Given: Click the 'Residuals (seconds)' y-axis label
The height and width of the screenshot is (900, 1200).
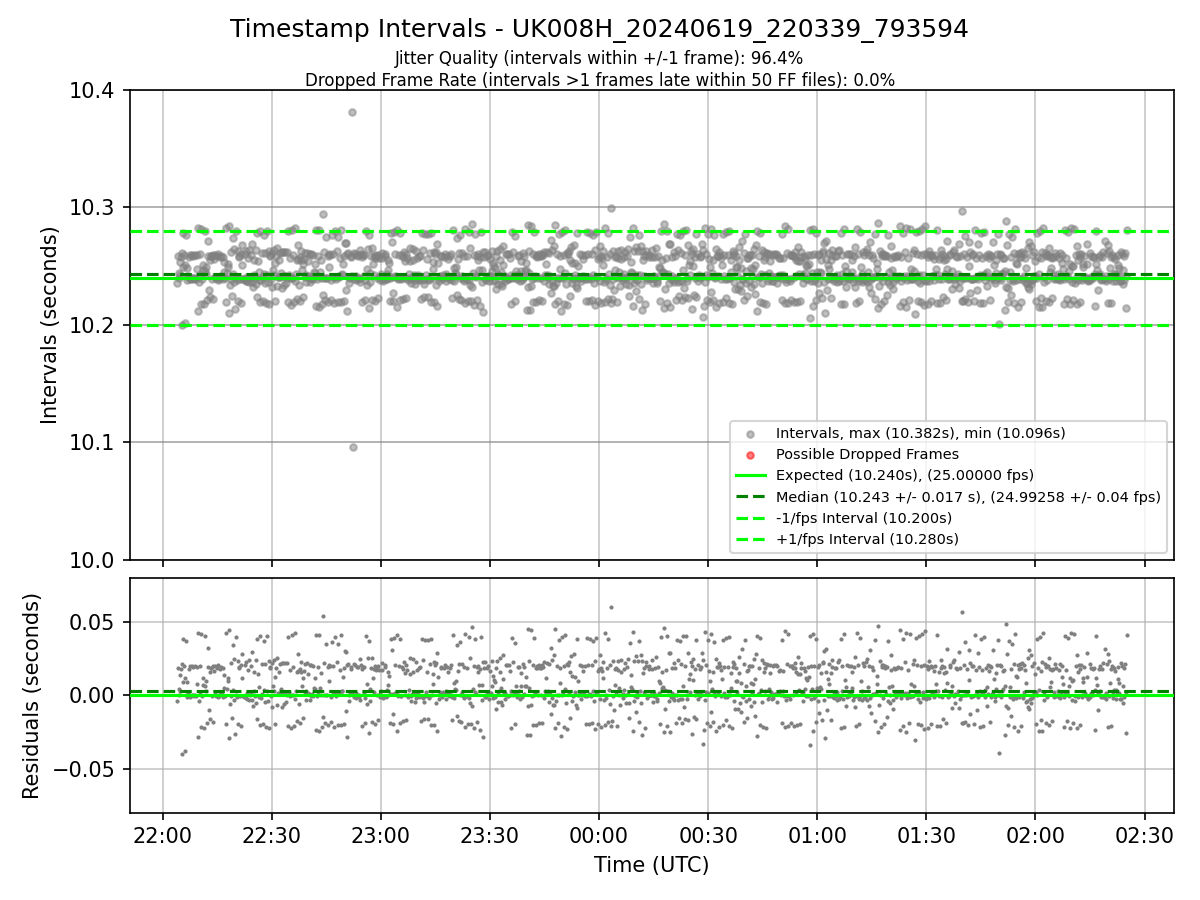Looking at the screenshot, I should coord(31,696).
